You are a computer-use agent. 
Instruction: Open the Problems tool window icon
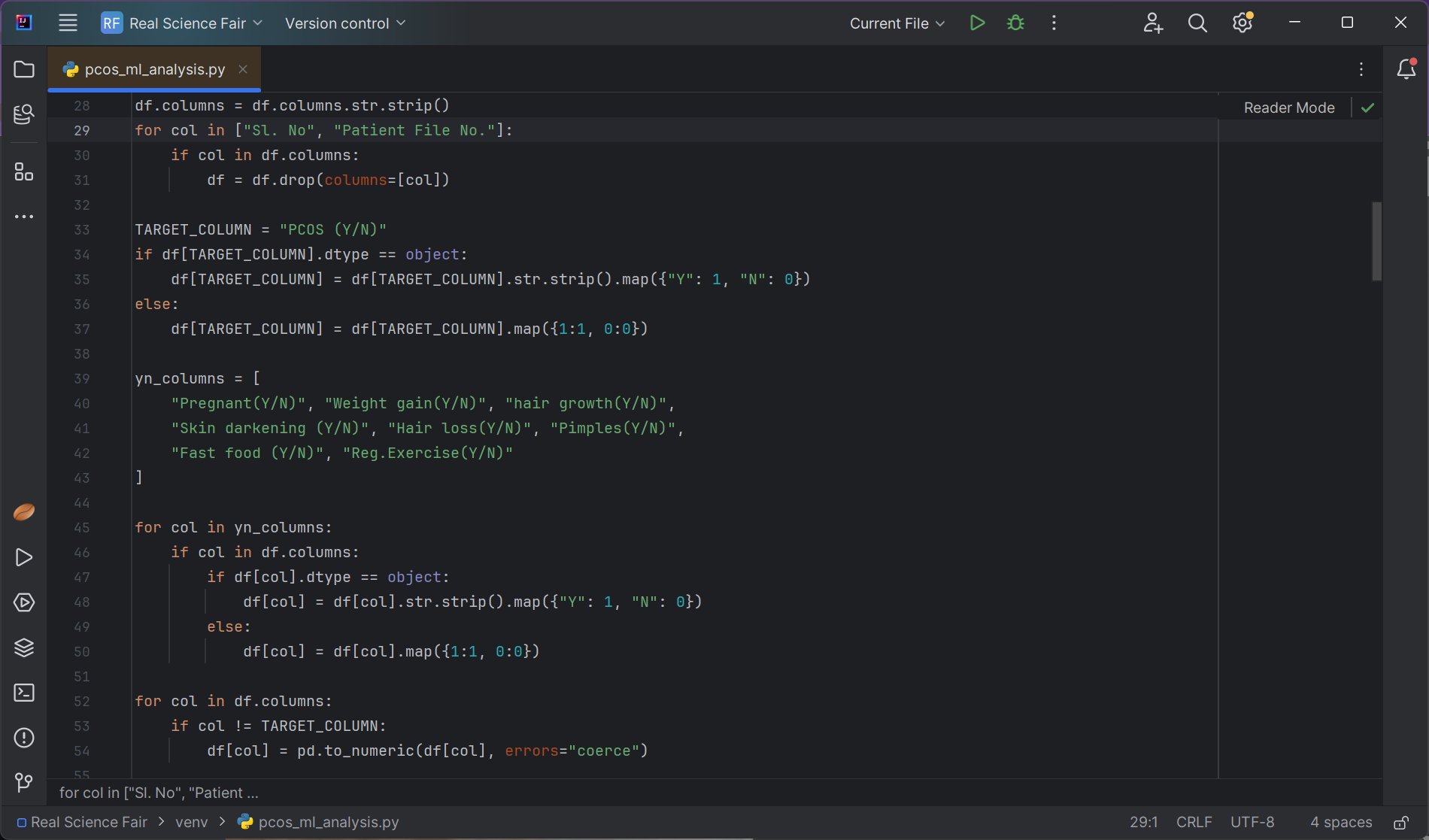pos(24,738)
